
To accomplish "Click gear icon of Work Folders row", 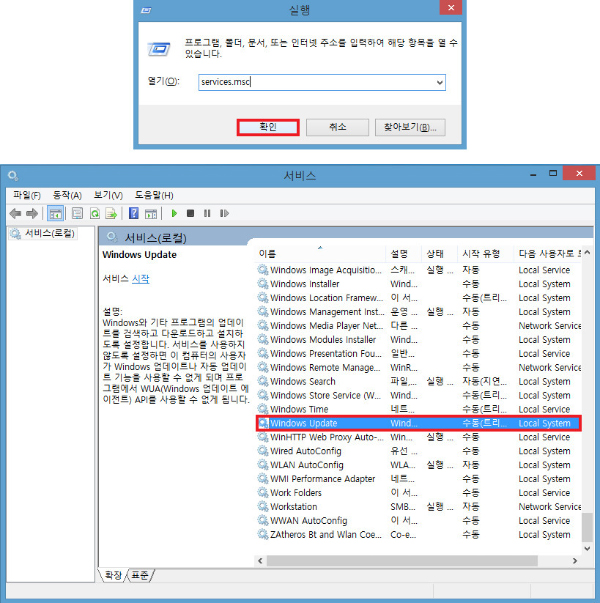I will (x=263, y=493).
